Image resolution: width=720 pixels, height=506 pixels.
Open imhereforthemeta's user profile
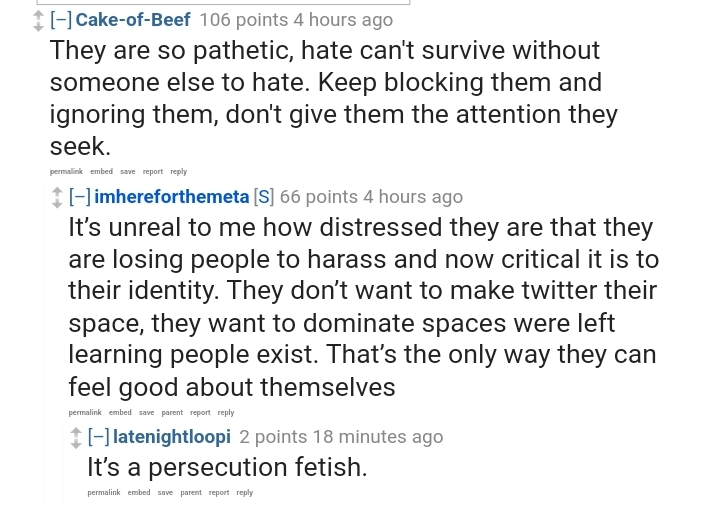[172, 197]
